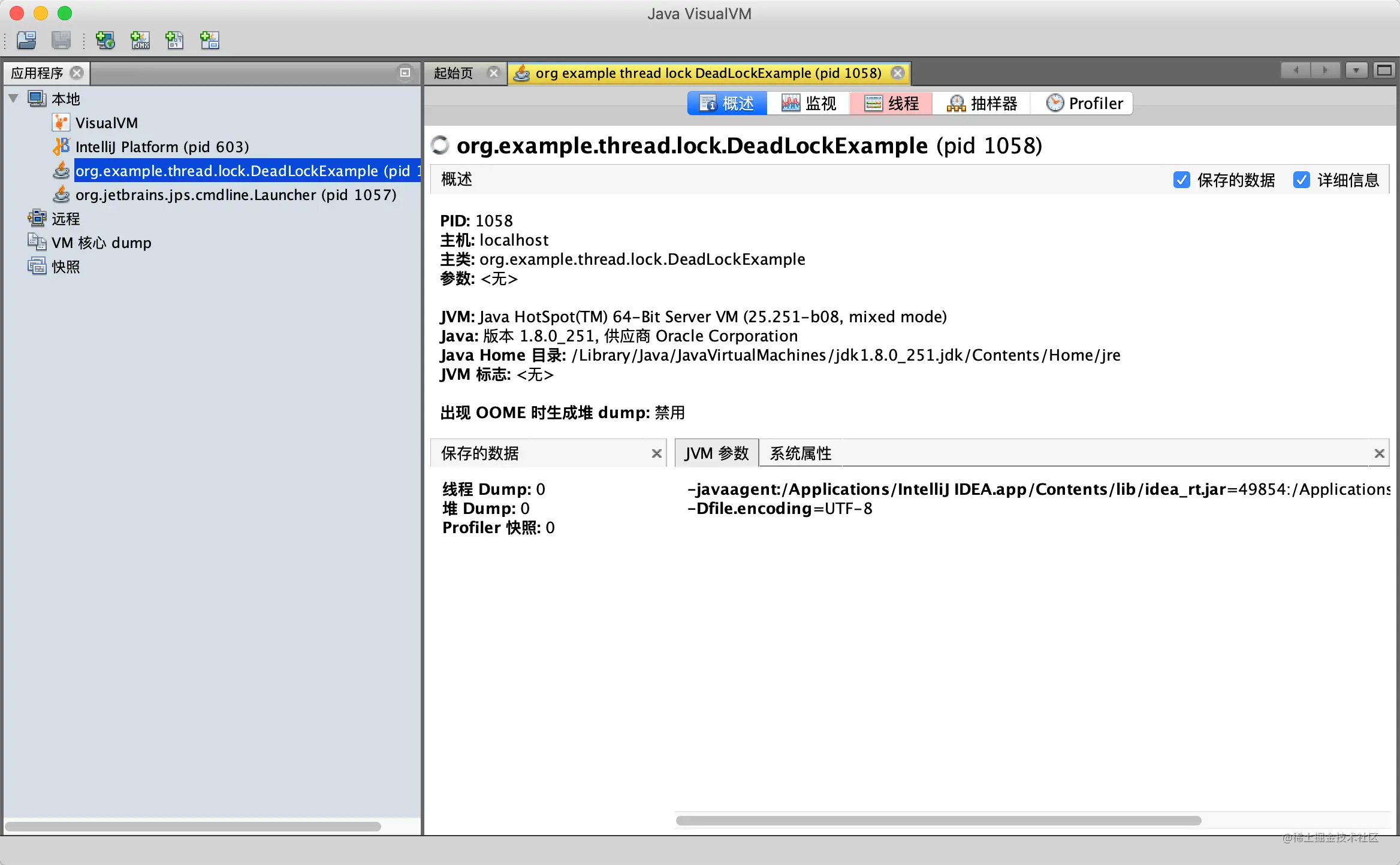Click Add Remote Host toolbar icon

[105, 40]
